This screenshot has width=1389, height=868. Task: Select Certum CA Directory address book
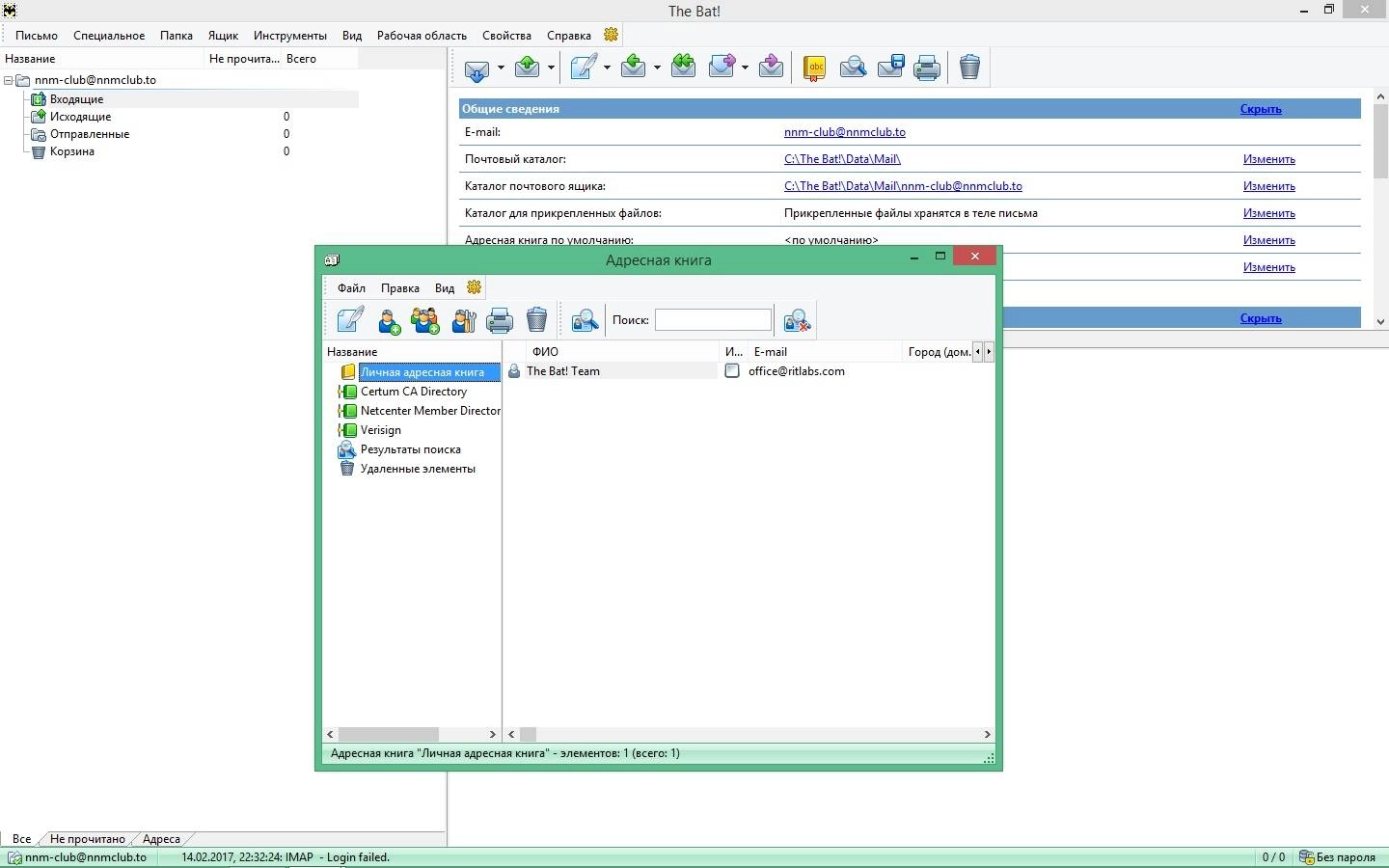[x=414, y=392]
